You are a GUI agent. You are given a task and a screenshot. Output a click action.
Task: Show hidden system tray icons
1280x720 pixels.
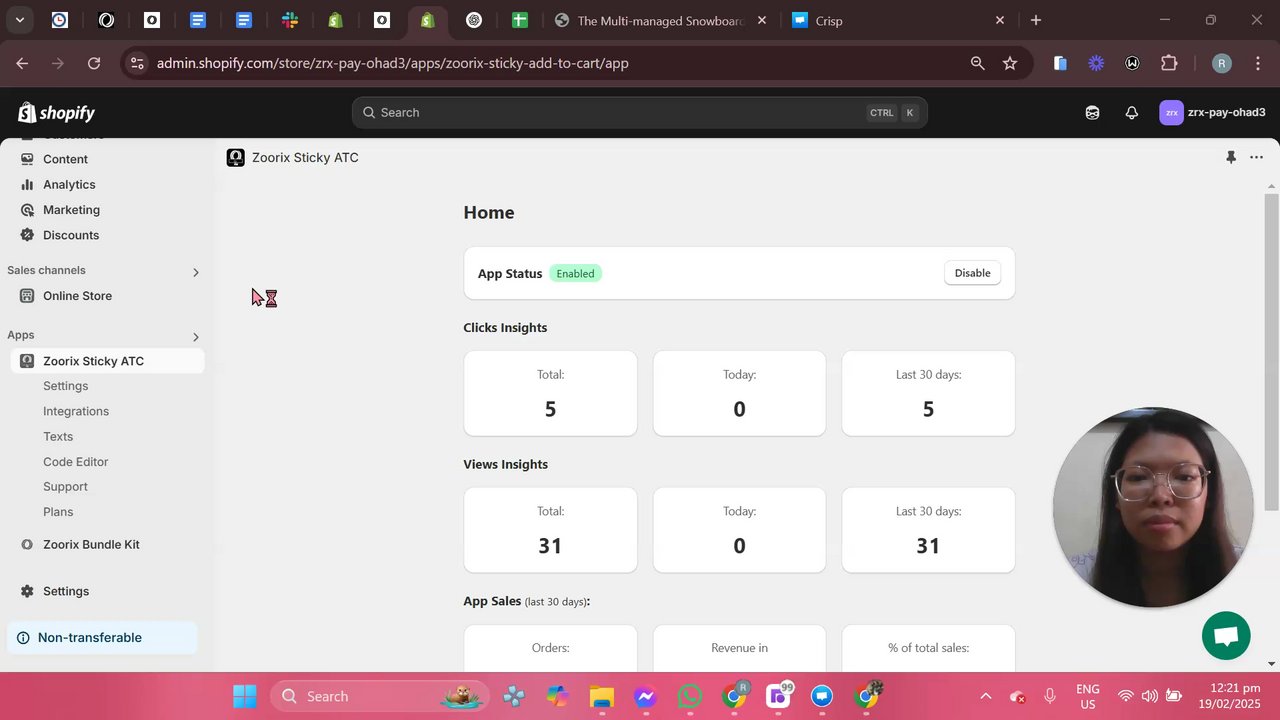pos(985,696)
